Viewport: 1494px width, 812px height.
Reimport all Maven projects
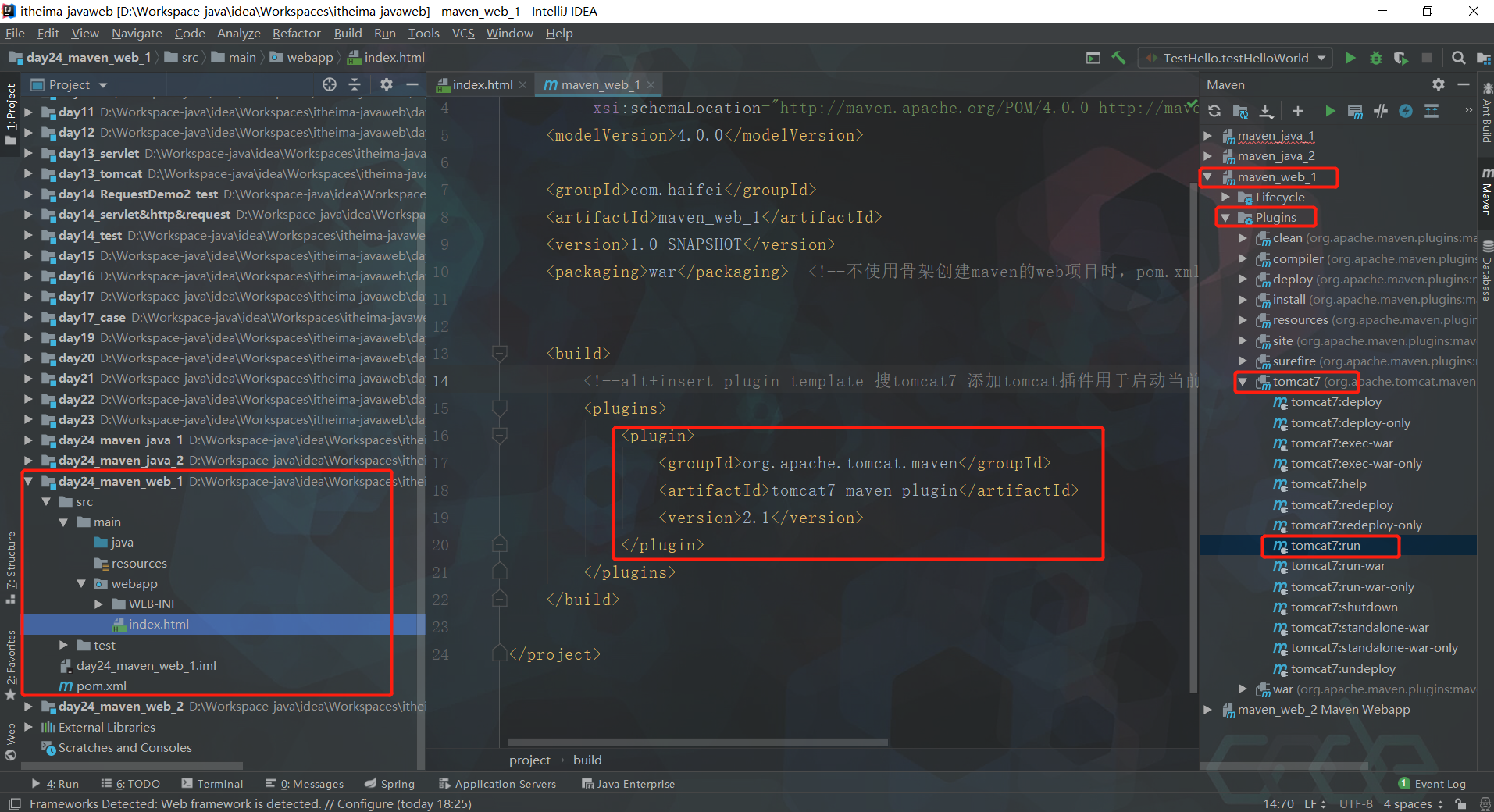tap(1214, 111)
